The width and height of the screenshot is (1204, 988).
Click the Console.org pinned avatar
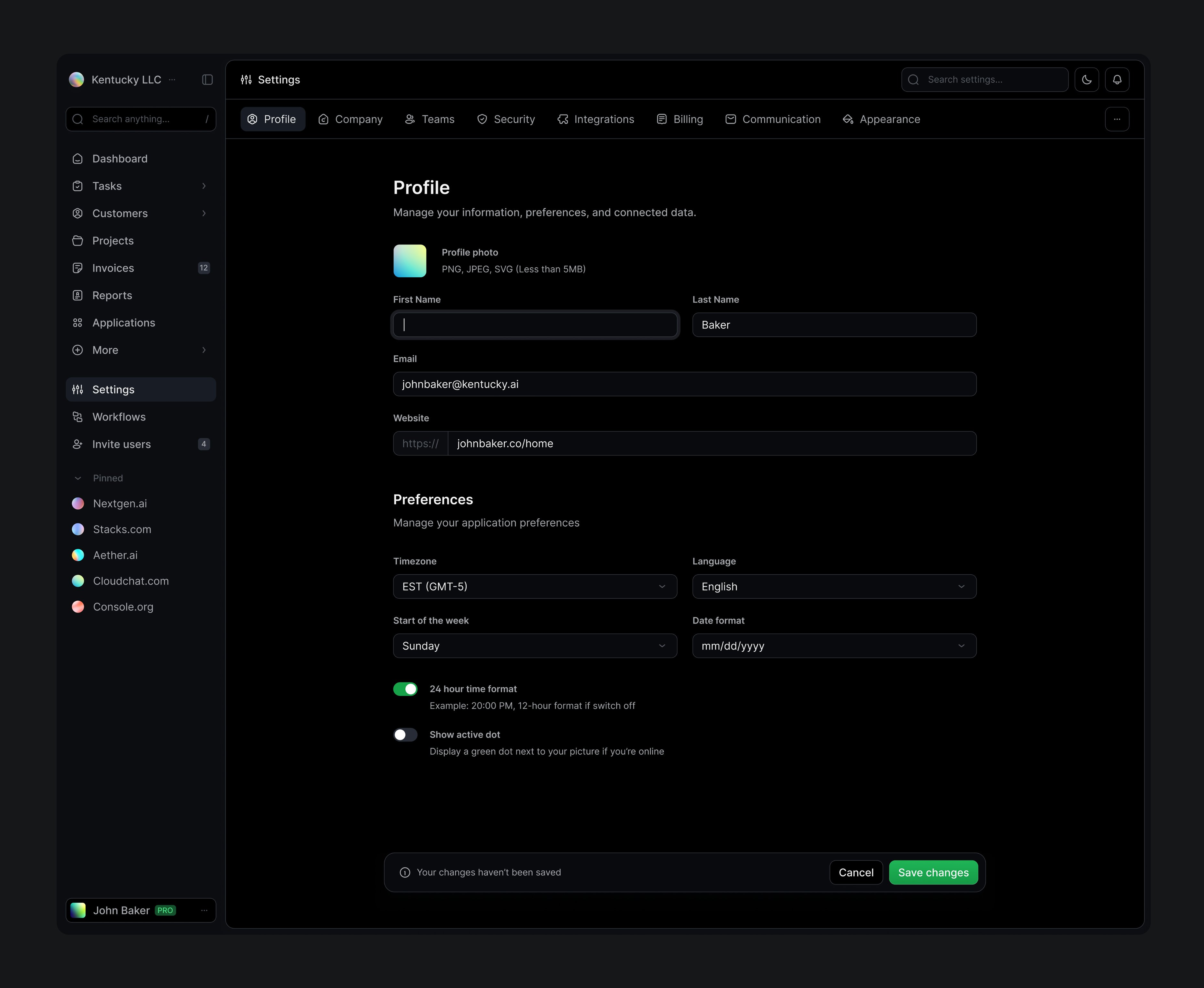pyautogui.click(x=78, y=607)
